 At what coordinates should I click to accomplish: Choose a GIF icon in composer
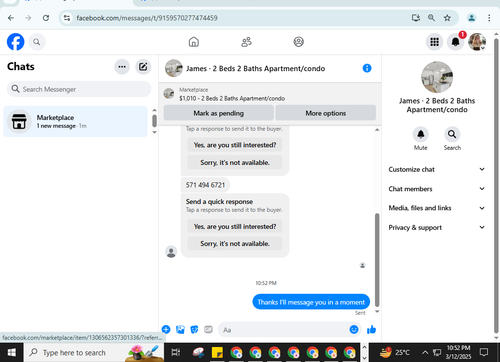[x=208, y=330]
